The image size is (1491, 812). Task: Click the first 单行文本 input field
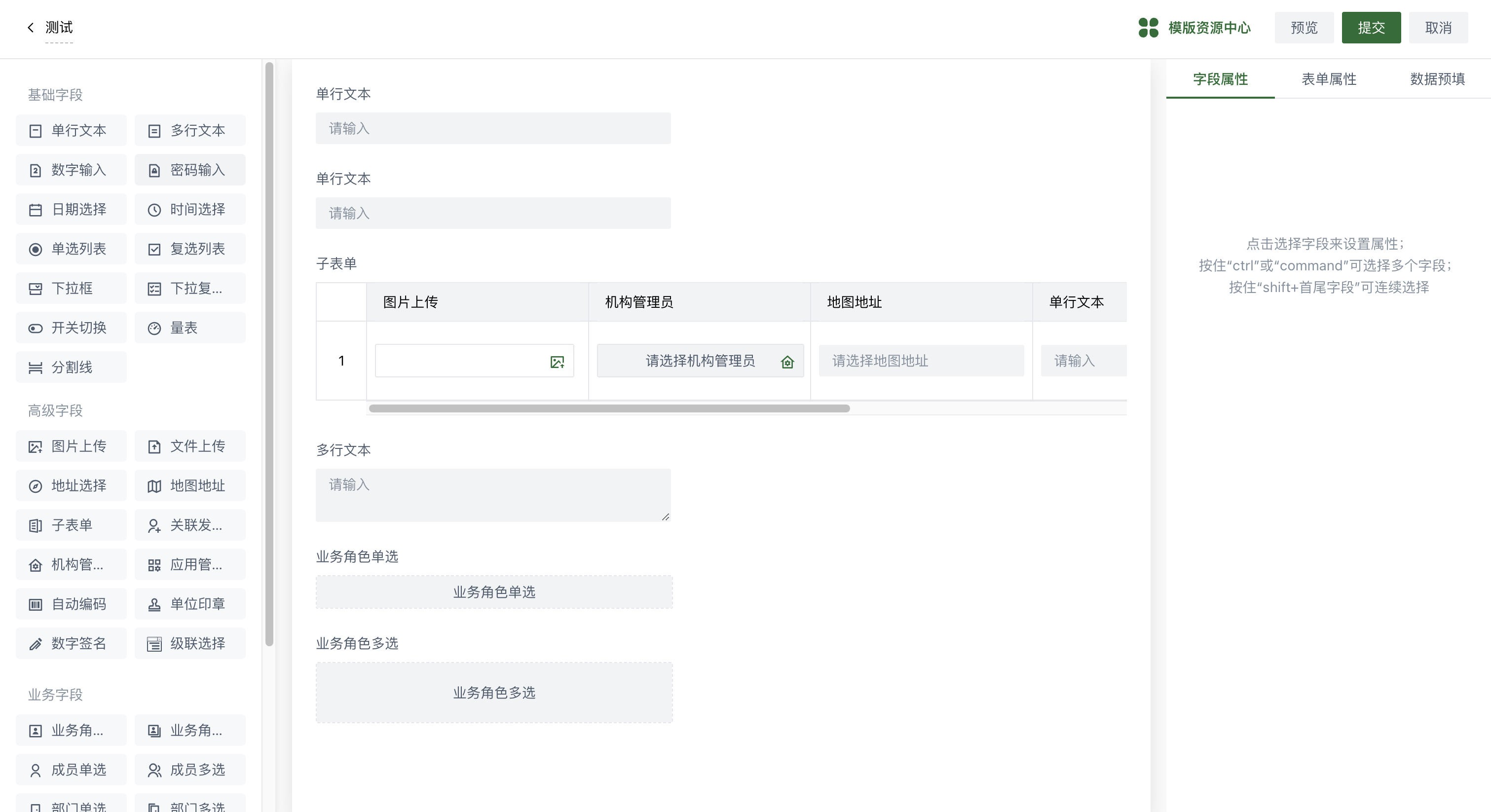pos(493,128)
